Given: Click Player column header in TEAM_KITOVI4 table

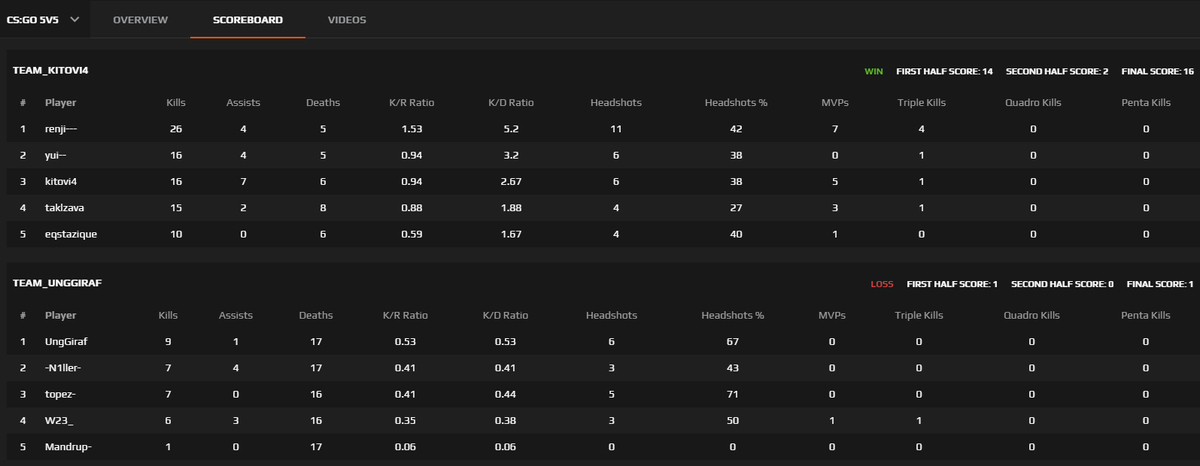Looking at the screenshot, I should click(x=61, y=103).
